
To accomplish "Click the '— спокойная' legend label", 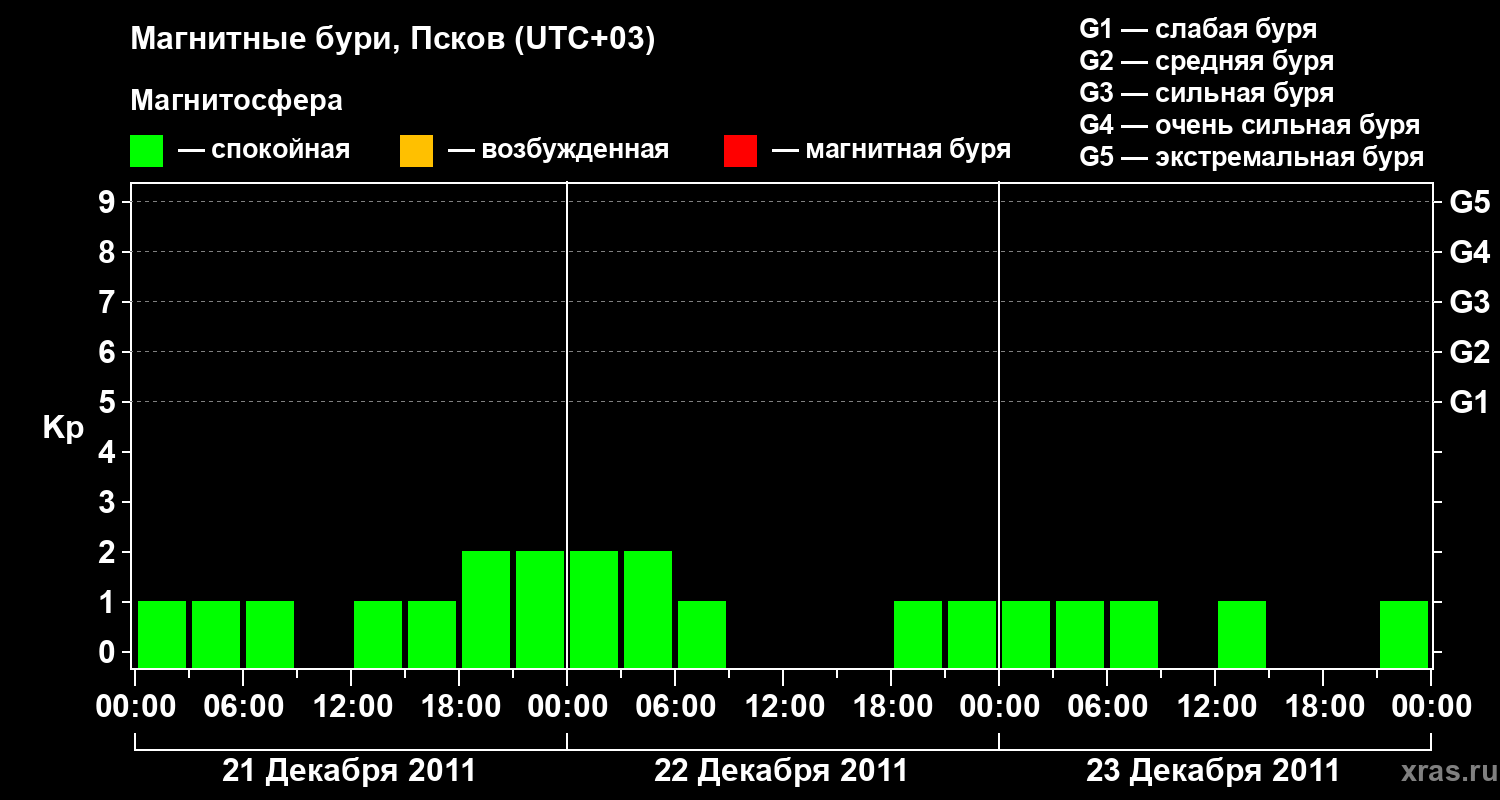I will (264, 150).
